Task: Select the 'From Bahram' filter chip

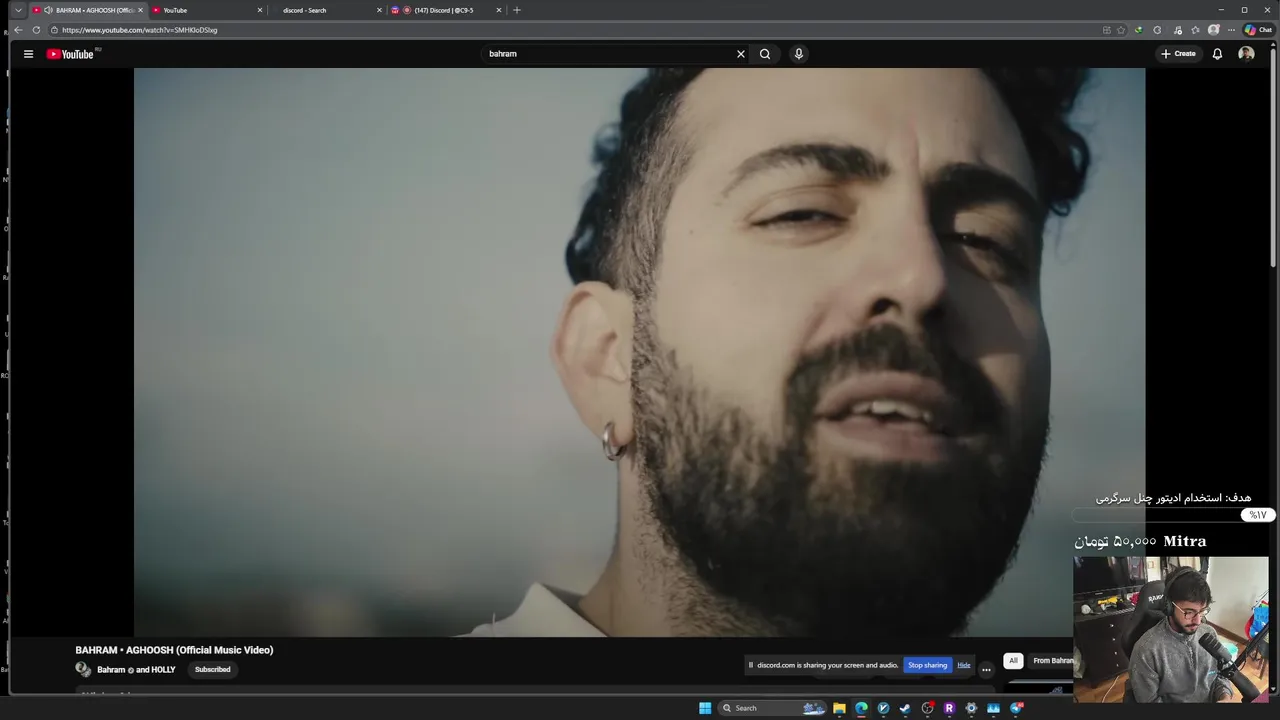Action: click(x=1052, y=661)
